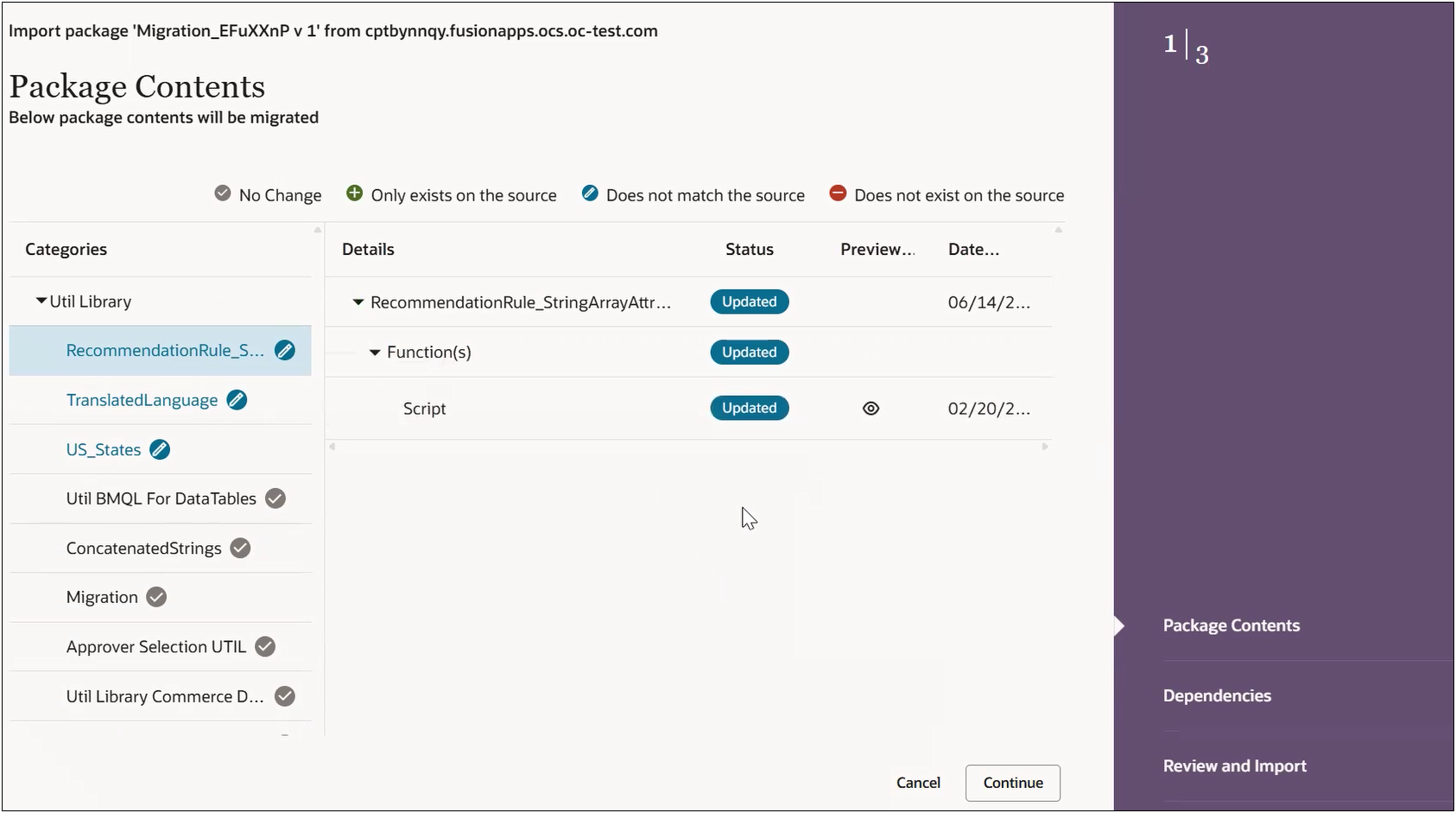Image resolution: width=1456 pixels, height=813 pixels.
Task: Click the Updated badge for RecommendationRule_StringArrayAttr...
Action: pos(750,302)
